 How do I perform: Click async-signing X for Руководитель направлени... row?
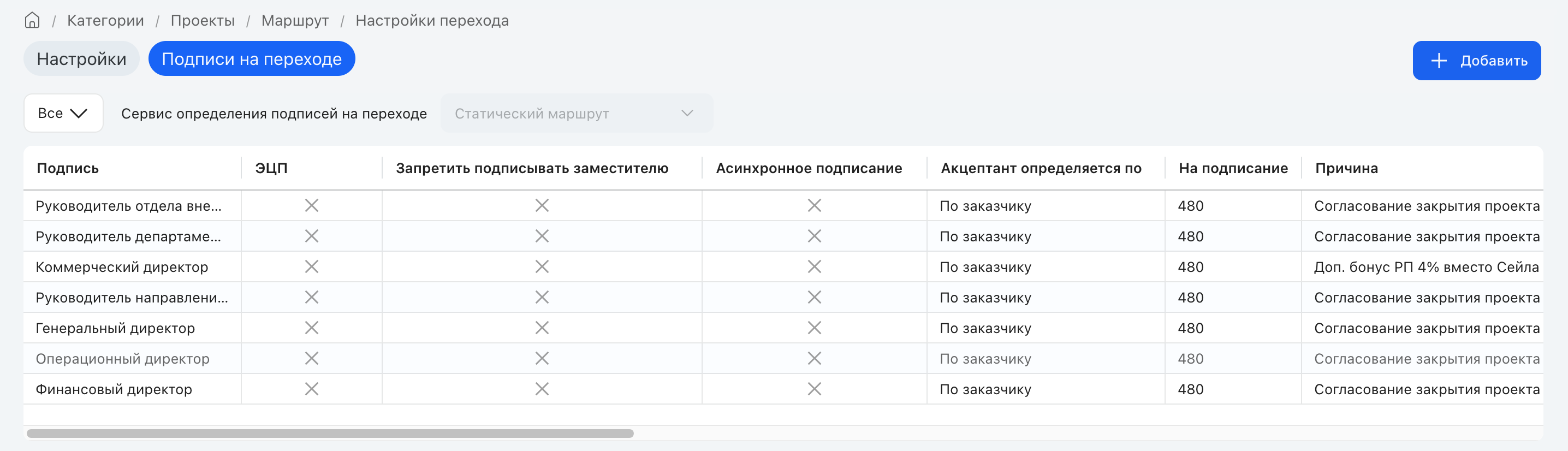pyautogui.click(x=815, y=297)
